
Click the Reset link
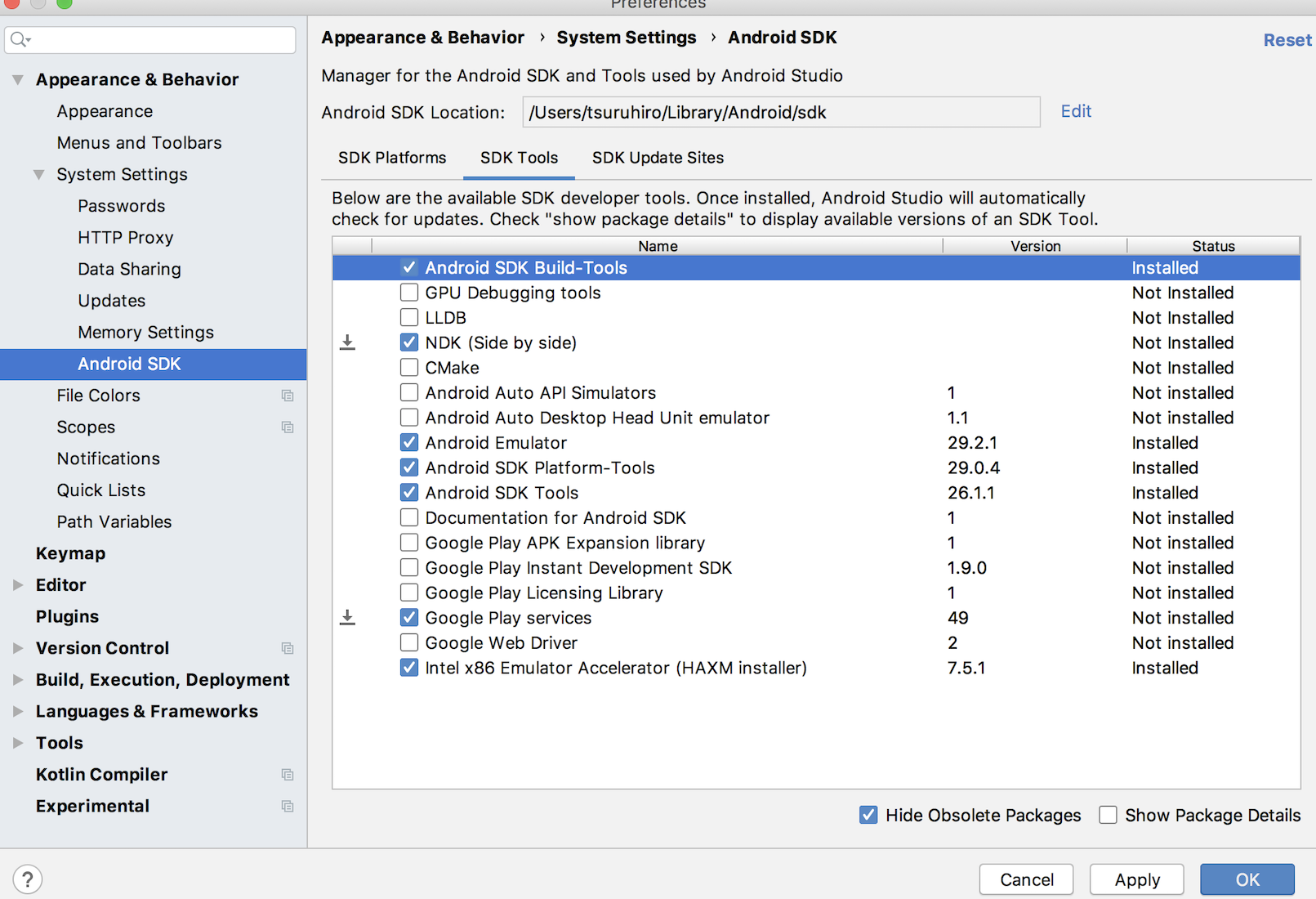[x=1287, y=40]
